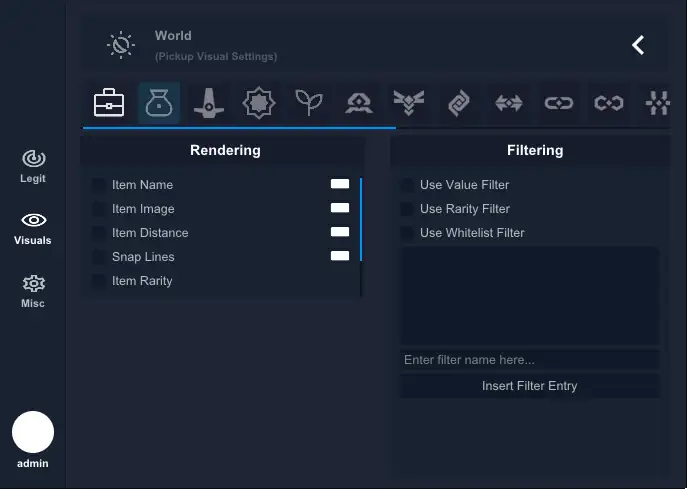Open the Visuals section
Viewport: 687px width, 489px height.
coord(33,229)
